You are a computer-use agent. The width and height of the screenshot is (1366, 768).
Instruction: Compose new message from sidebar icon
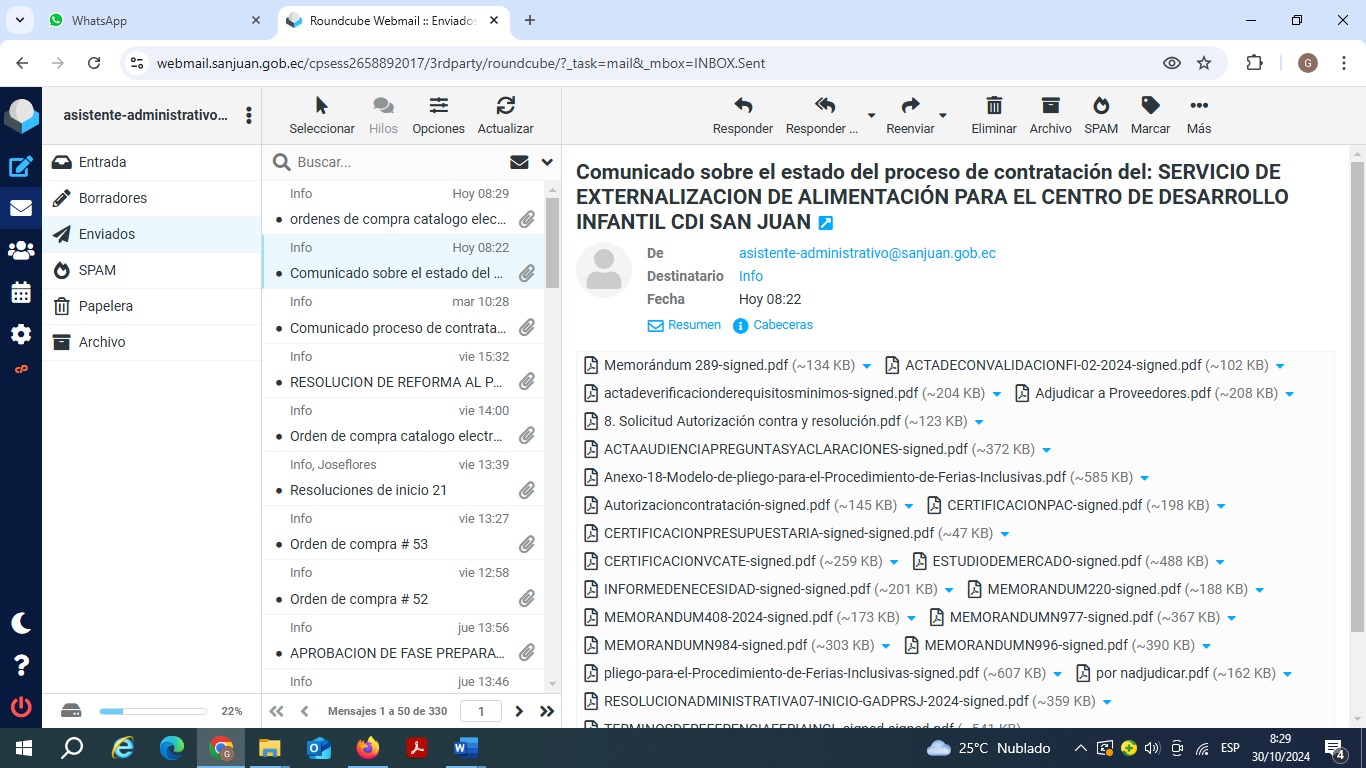click(x=21, y=167)
